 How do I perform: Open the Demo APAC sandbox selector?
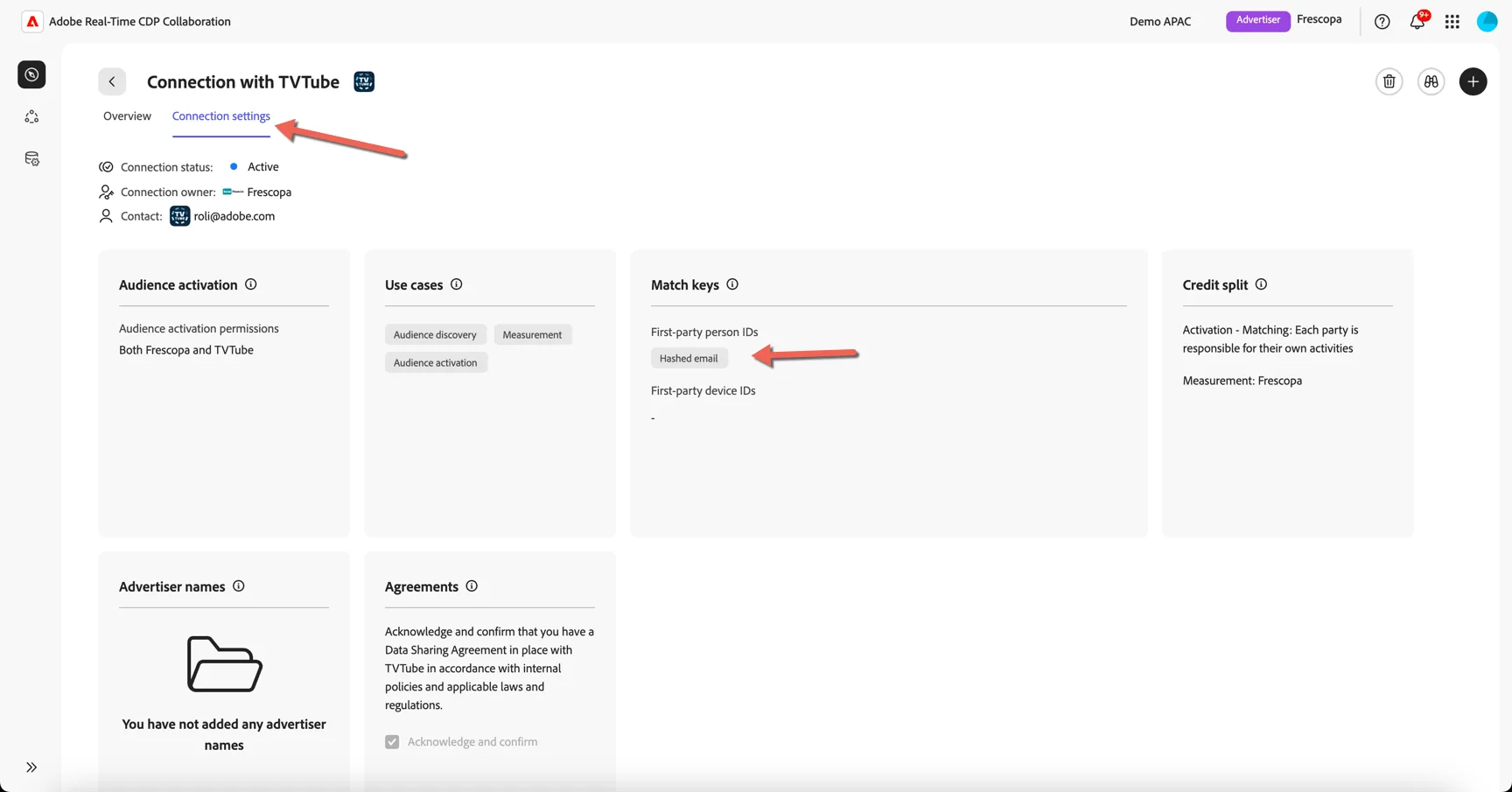coord(1160,22)
